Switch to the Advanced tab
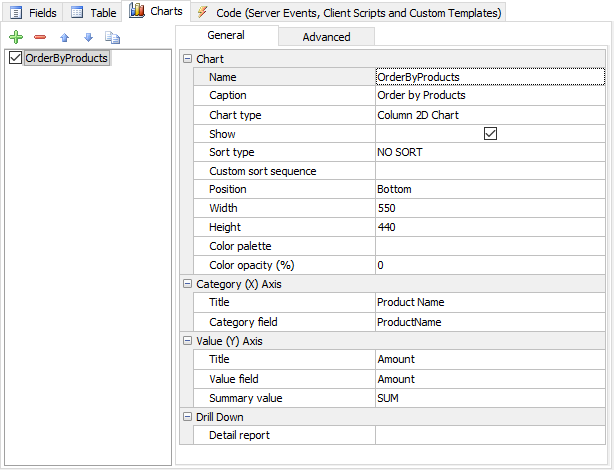The height and width of the screenshot is (470, 614). pyautogui.click(x=326, y=37)
